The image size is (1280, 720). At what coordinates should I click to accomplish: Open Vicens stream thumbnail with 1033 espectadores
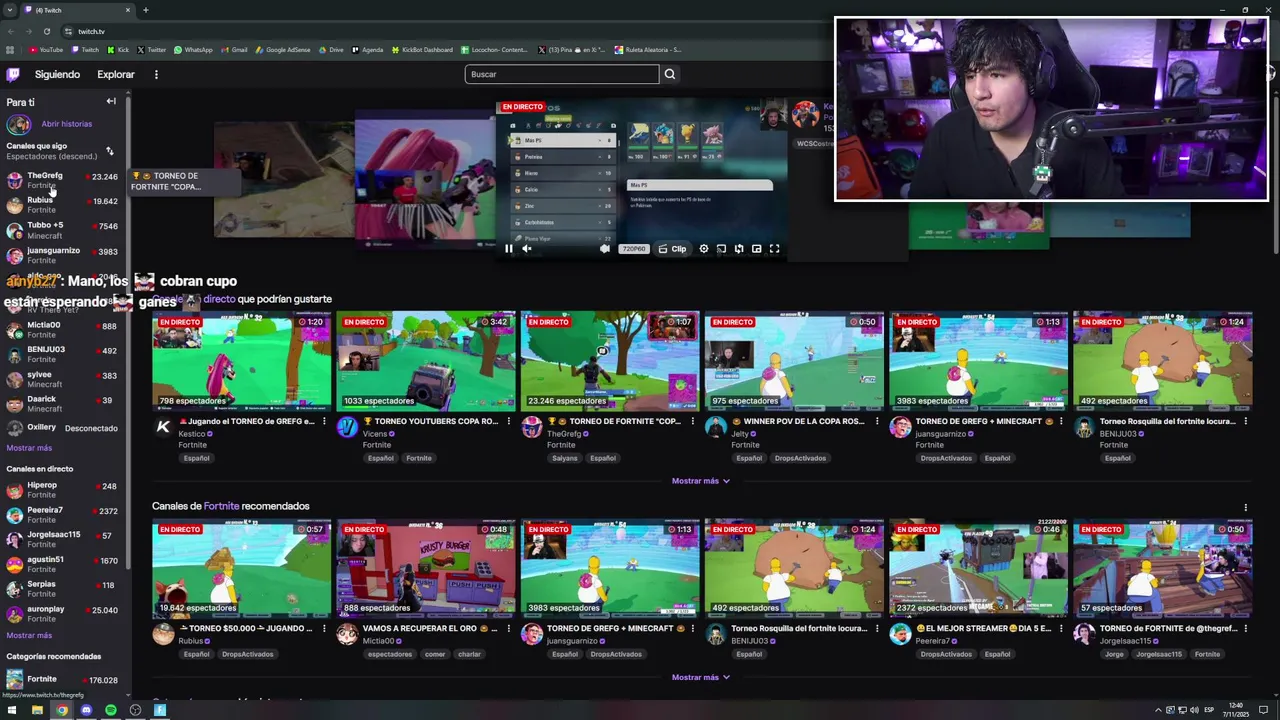425,361
